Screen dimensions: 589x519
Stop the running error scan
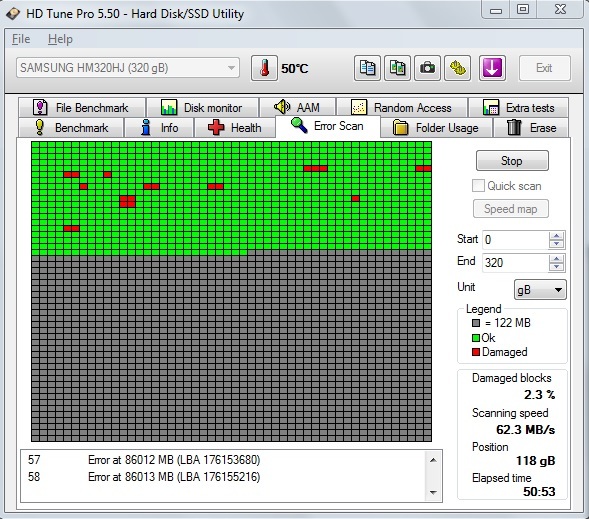pyautogui.click(x=512, y=161)
